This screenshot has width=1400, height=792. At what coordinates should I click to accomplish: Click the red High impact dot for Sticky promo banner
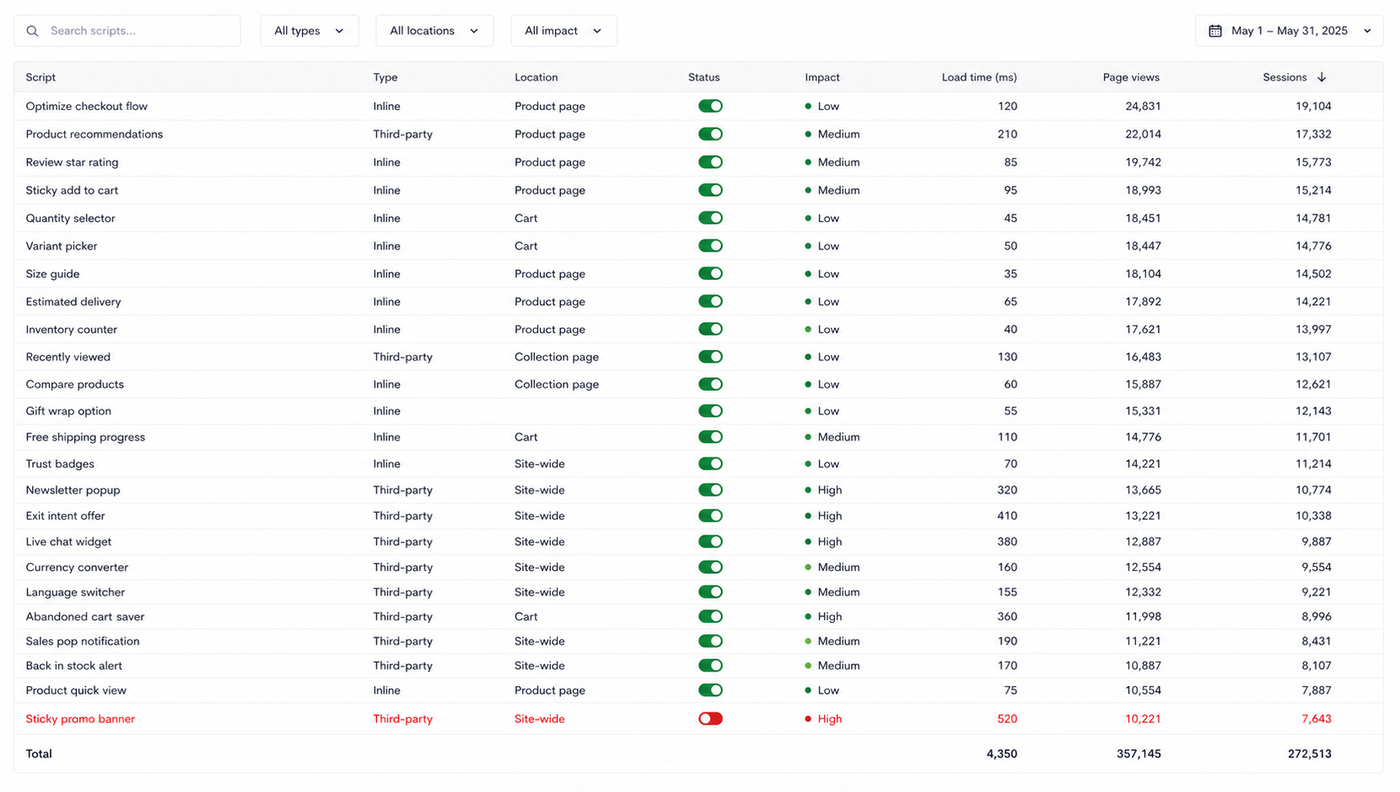pyautogui.click(x=808, y=719)
